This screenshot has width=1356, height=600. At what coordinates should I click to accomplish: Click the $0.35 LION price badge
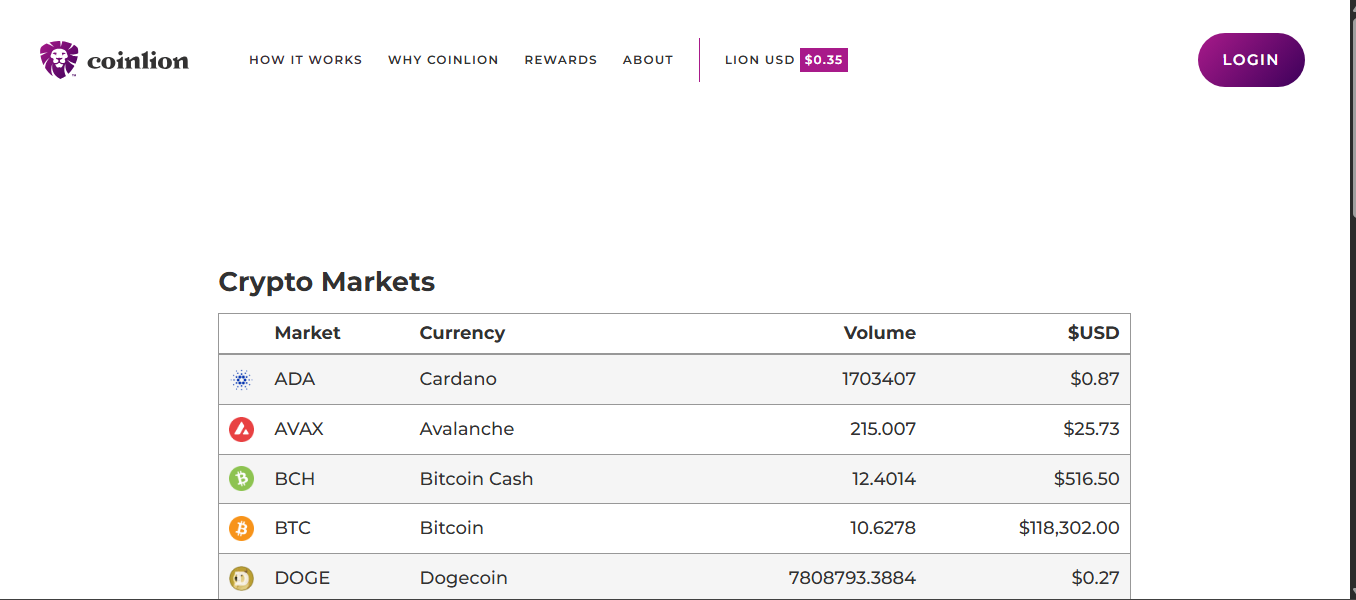pos(824,60)
